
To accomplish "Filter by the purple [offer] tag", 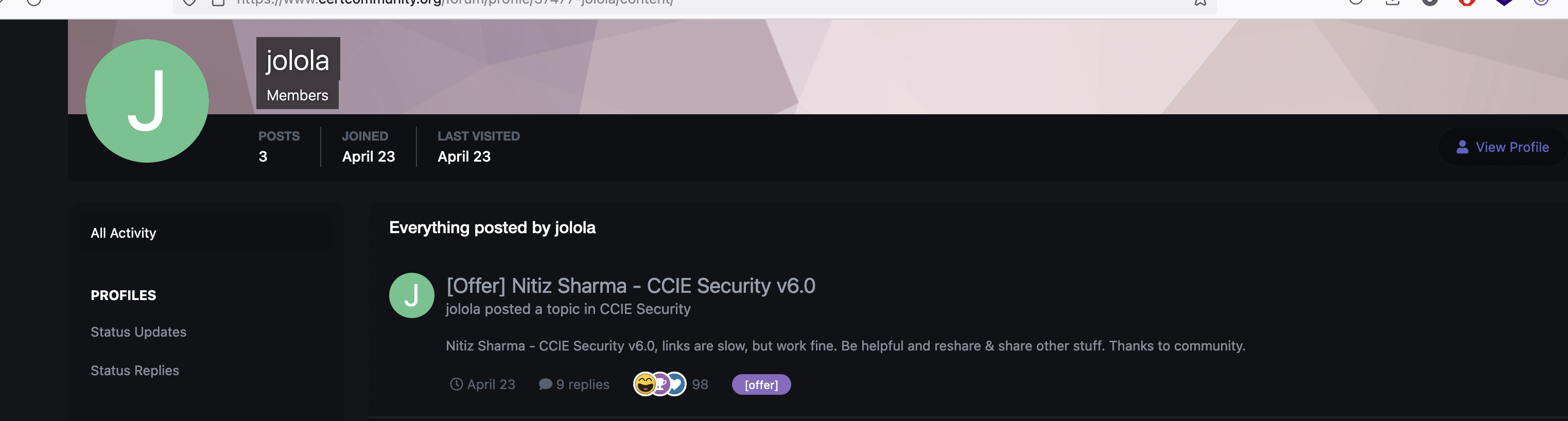I will coord(761,384).
